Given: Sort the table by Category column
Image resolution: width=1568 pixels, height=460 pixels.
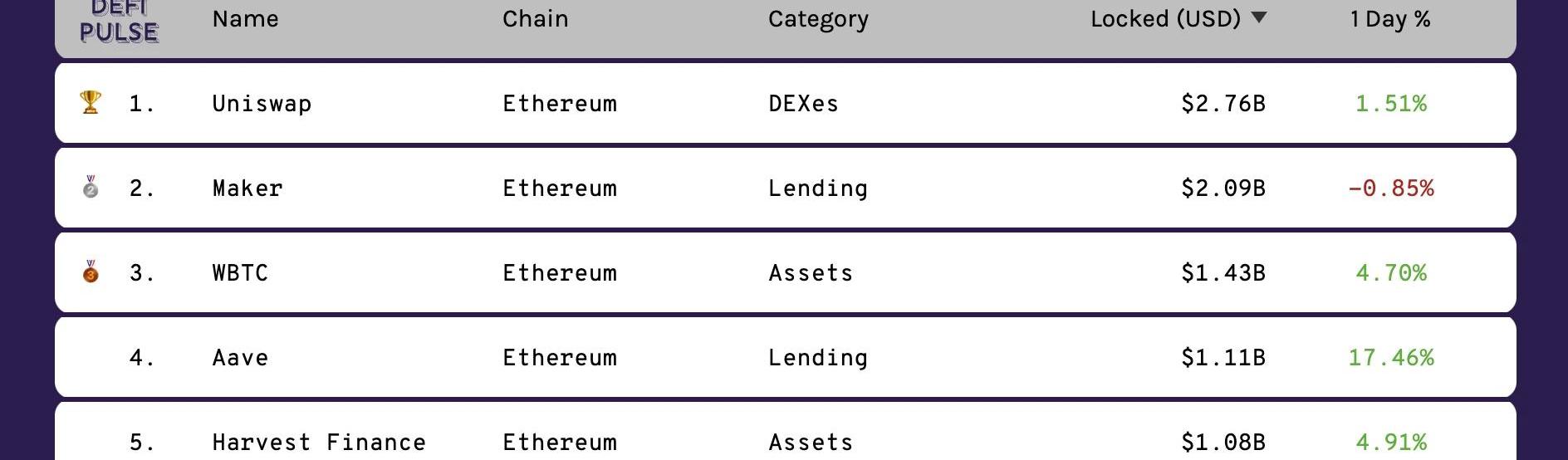Looking at the screenshot, I should coord(818,19).
